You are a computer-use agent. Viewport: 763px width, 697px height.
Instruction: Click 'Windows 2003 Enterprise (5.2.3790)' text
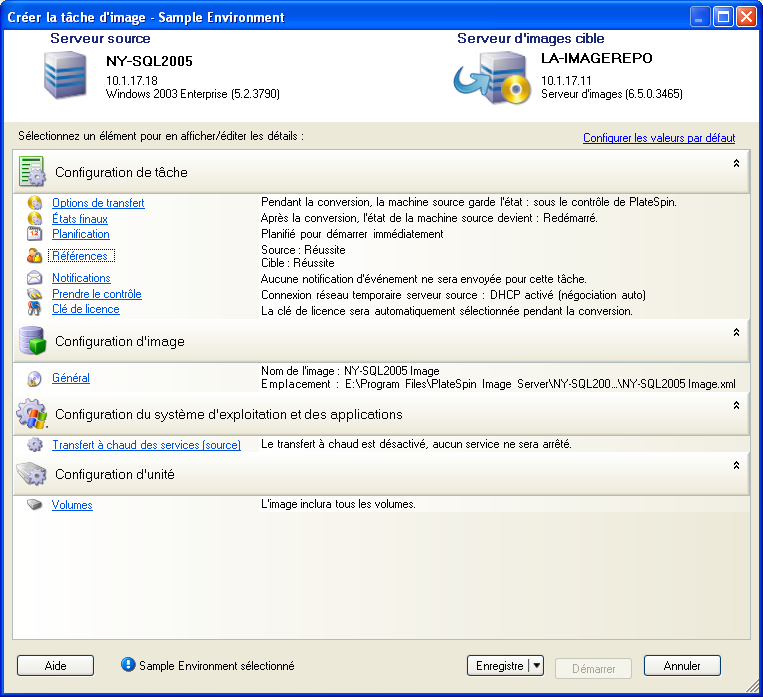193,94
